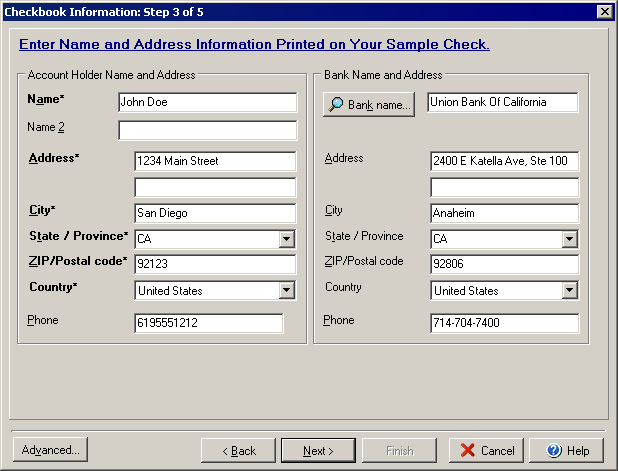This screenshot has height=471, width=618.
Task: Click the bold State / Province* label
Action: pyautogui.click(x=79, y=236)
